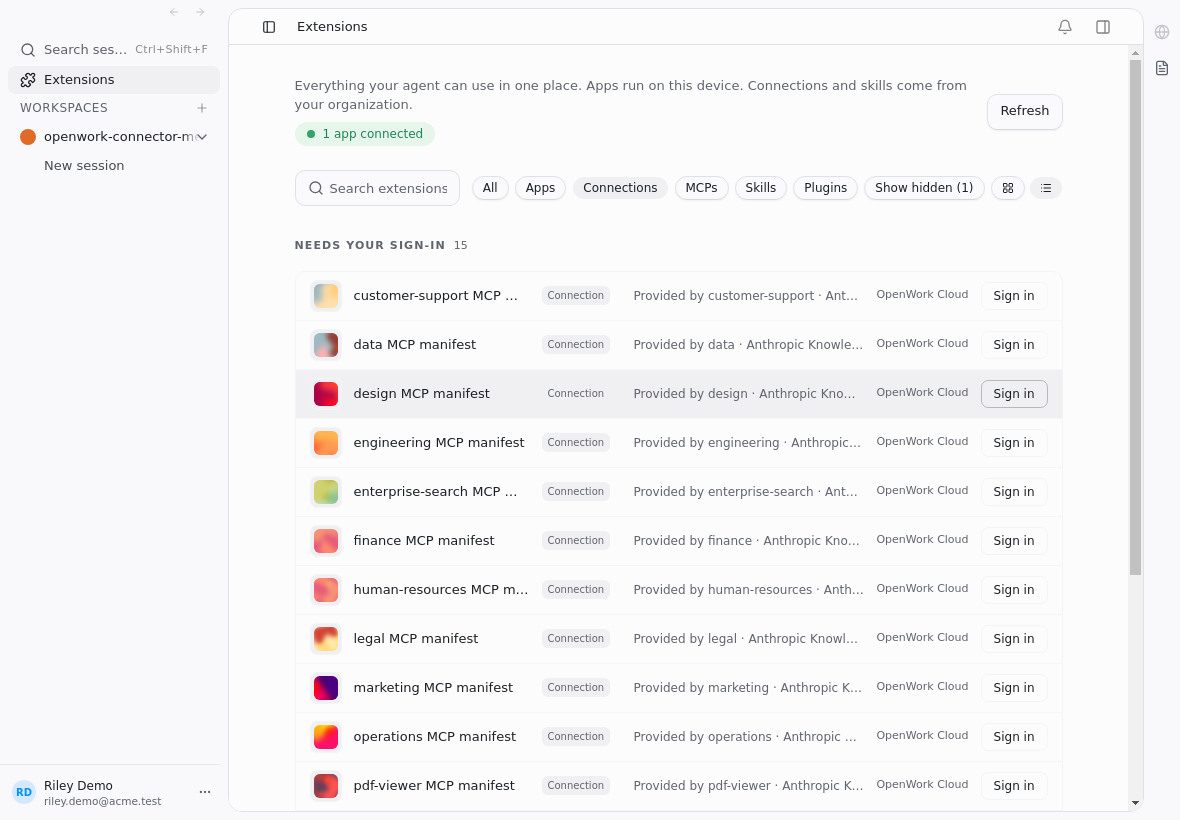Viewport: 1180px width, 820px height.
Task: Sign in to design MCP manifest
Action: click(x=1014, y=393)
